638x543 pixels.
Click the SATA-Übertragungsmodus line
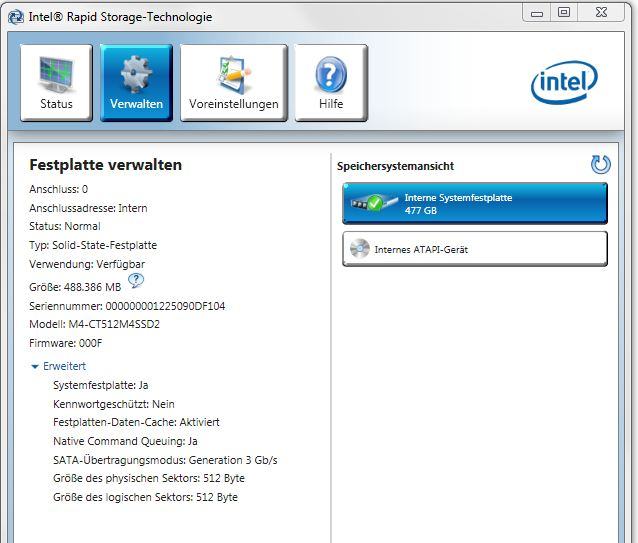click(165, 460)
